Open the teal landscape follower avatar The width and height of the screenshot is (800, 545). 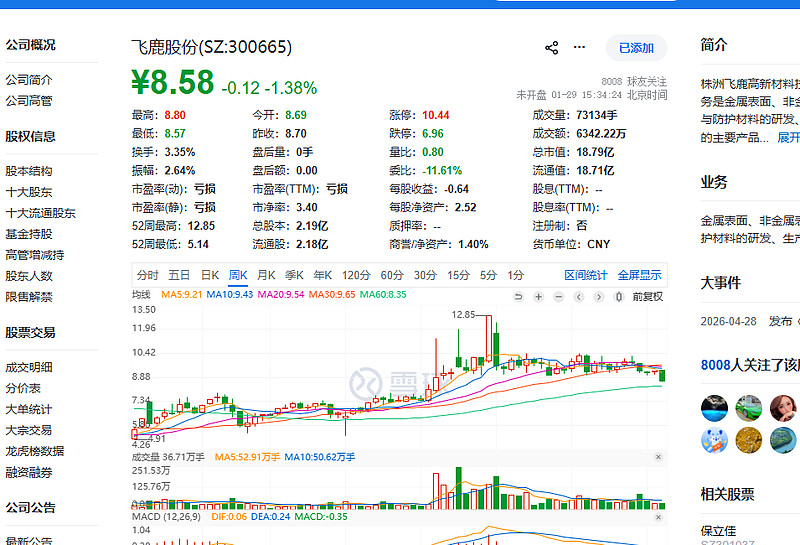point(783,440)
